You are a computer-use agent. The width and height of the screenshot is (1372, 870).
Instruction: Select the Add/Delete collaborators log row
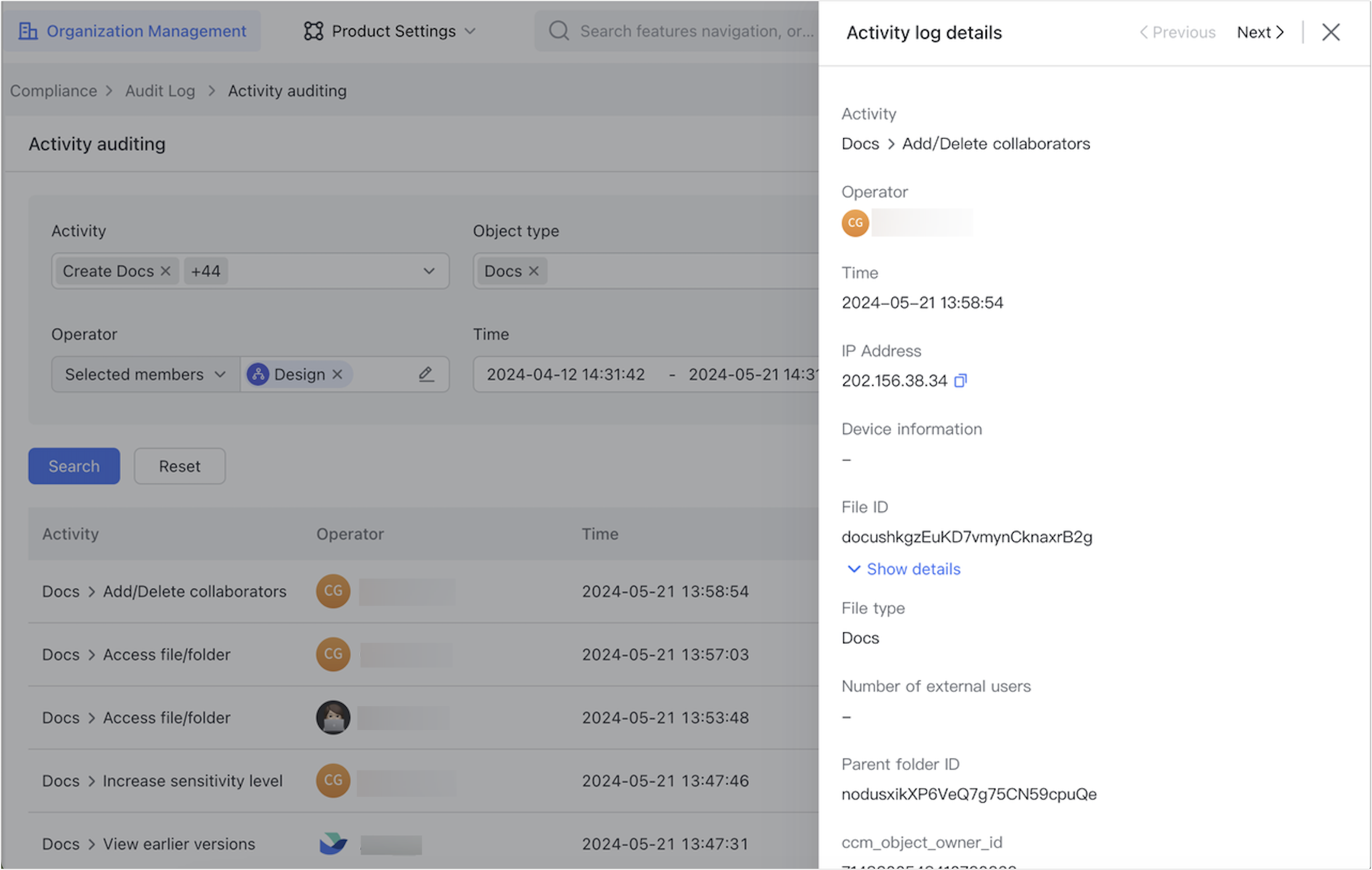point(423,591)
